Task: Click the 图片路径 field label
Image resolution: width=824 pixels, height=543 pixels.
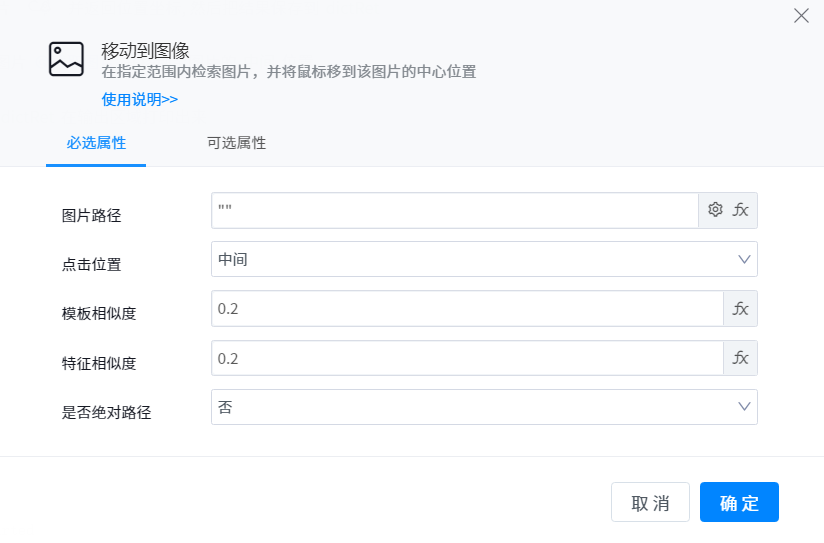Action: click(91, 215)
